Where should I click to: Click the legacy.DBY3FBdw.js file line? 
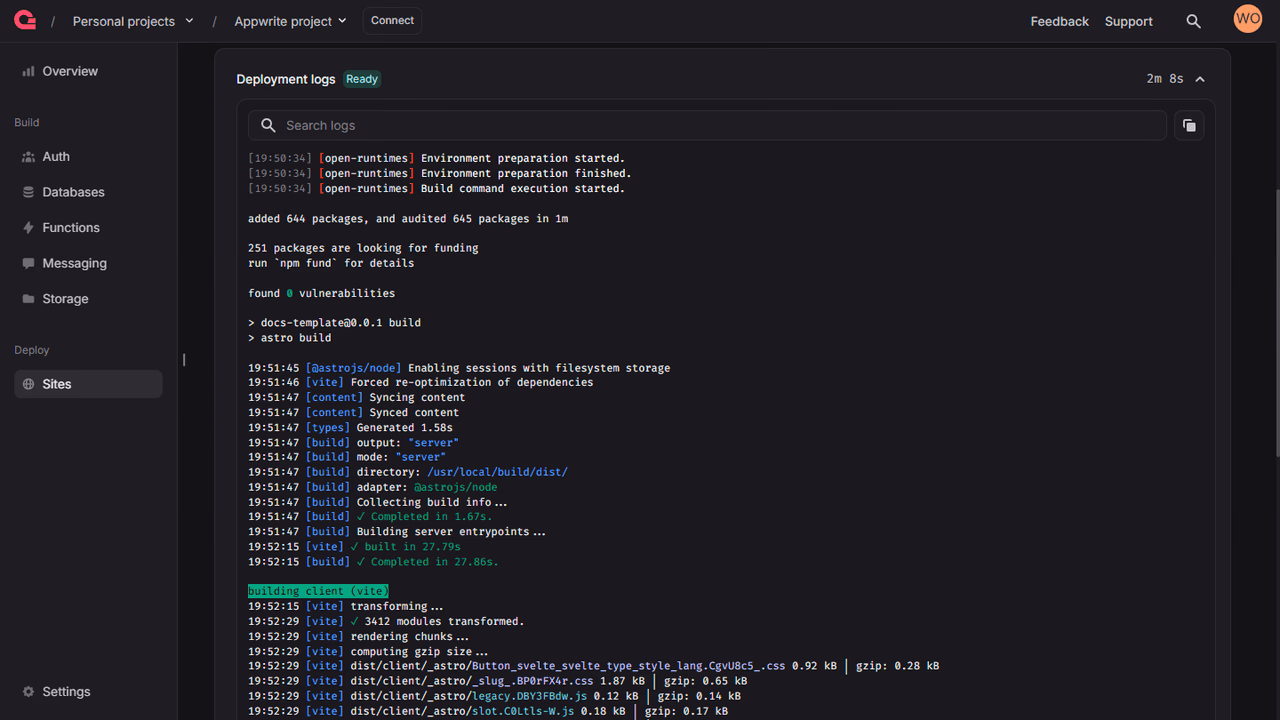pyautogui.click(x=494, y=696)
